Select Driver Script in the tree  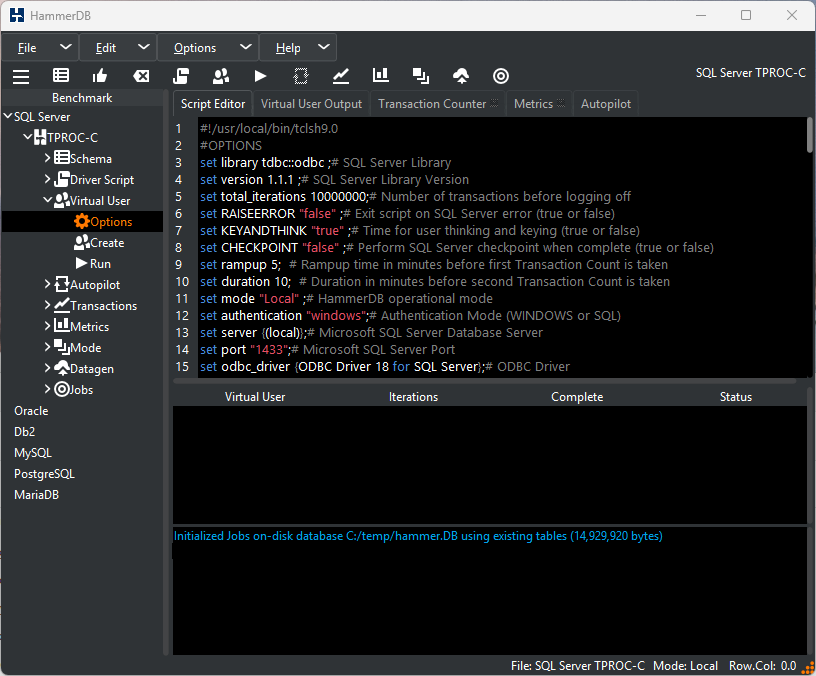(94, 180)
